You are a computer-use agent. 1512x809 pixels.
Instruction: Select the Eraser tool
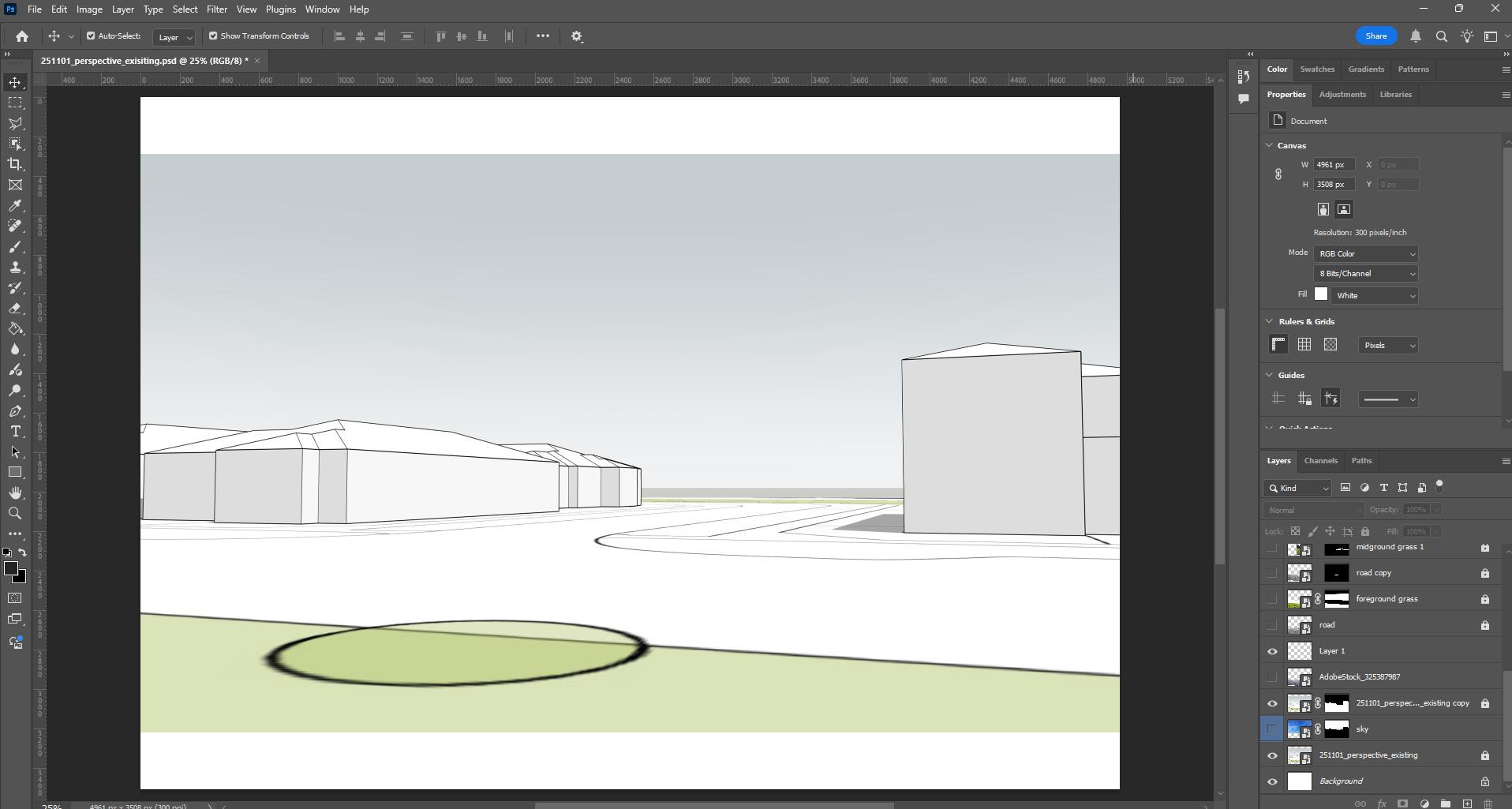tap(15, 309)
